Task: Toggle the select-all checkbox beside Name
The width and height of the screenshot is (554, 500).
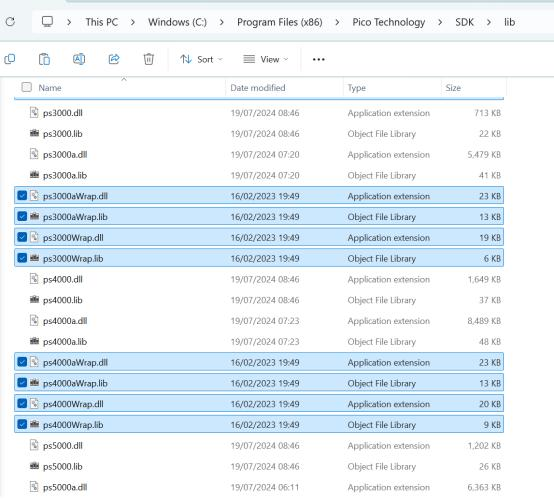Action: (x=26, y=87)
